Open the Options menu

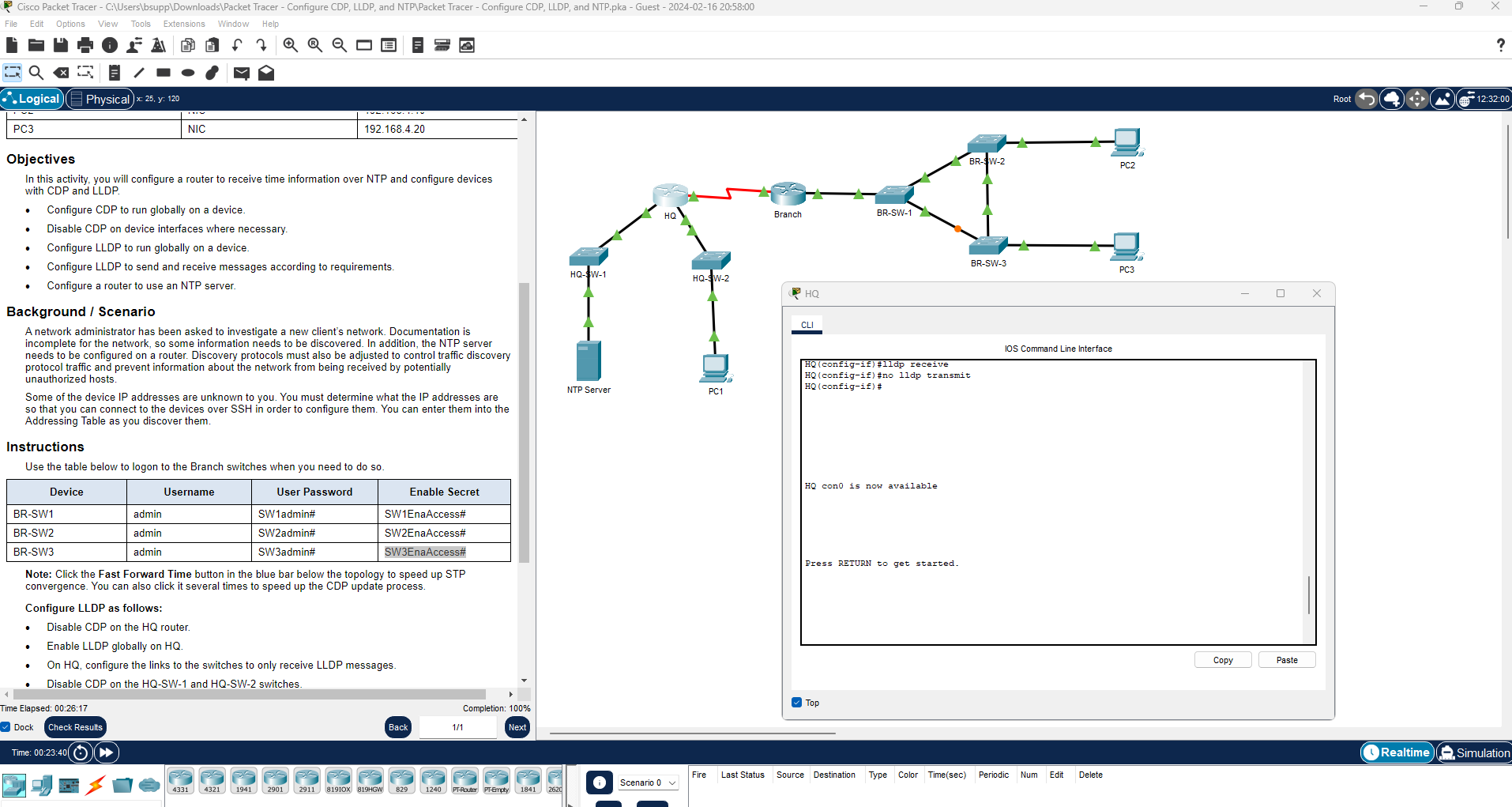coord(70,24)
